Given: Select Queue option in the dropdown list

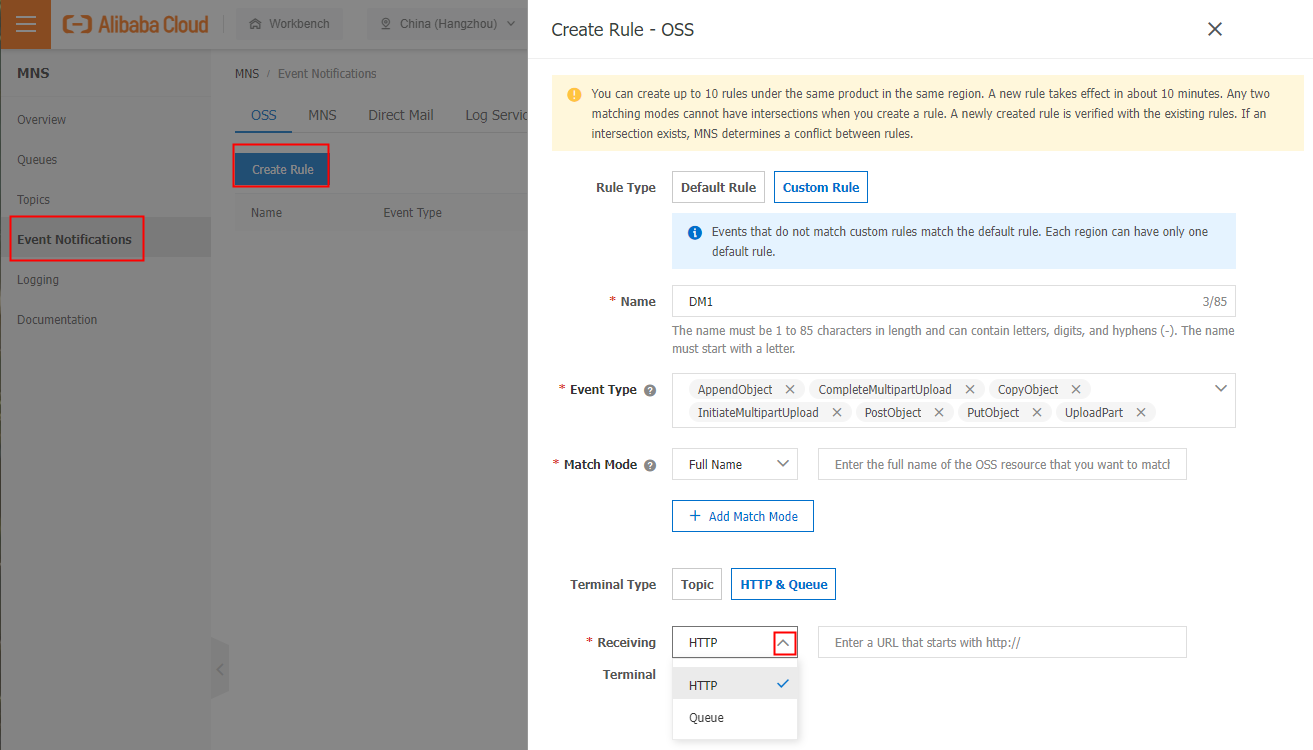Looking at the screenshot, I should click(x=735, y=718).
